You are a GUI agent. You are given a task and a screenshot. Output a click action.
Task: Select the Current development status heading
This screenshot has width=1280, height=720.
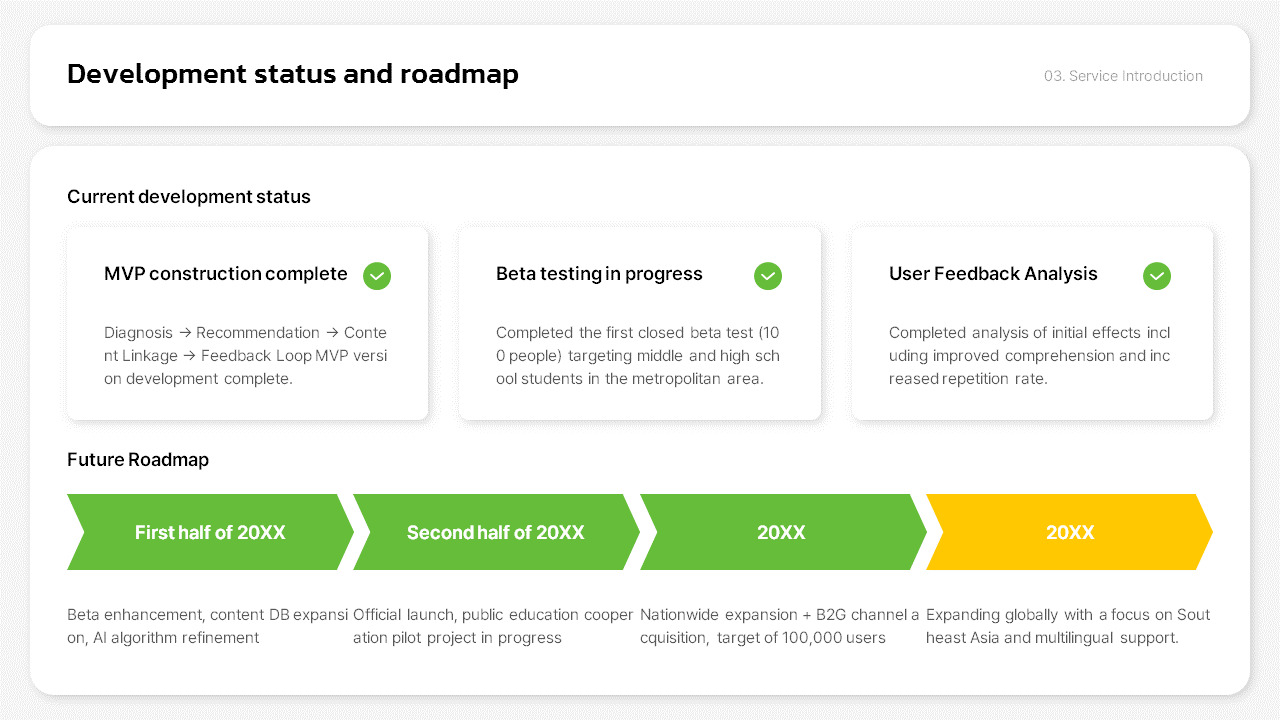click(189, 197)
